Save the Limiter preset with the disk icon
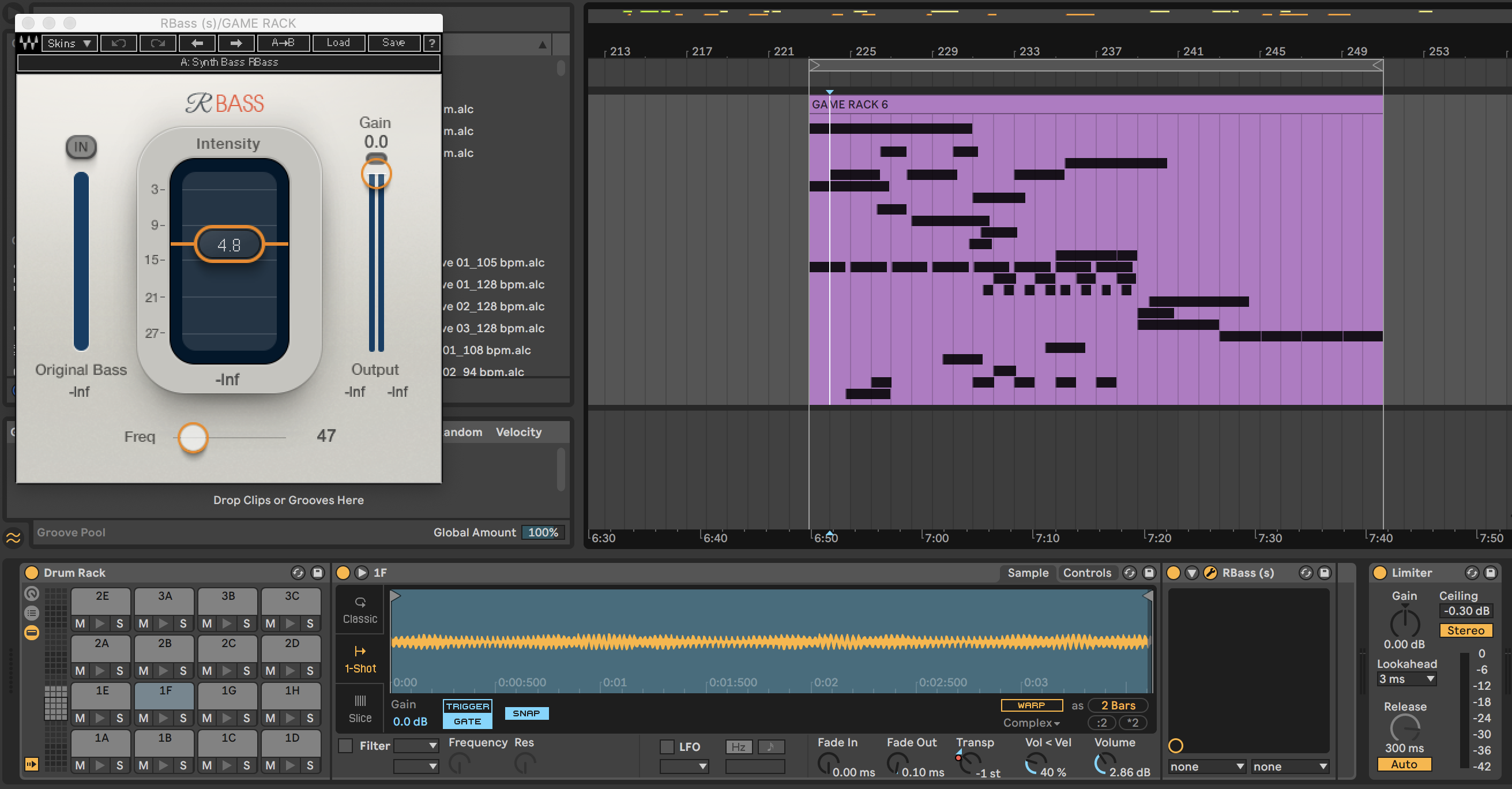 (1491, 572)
